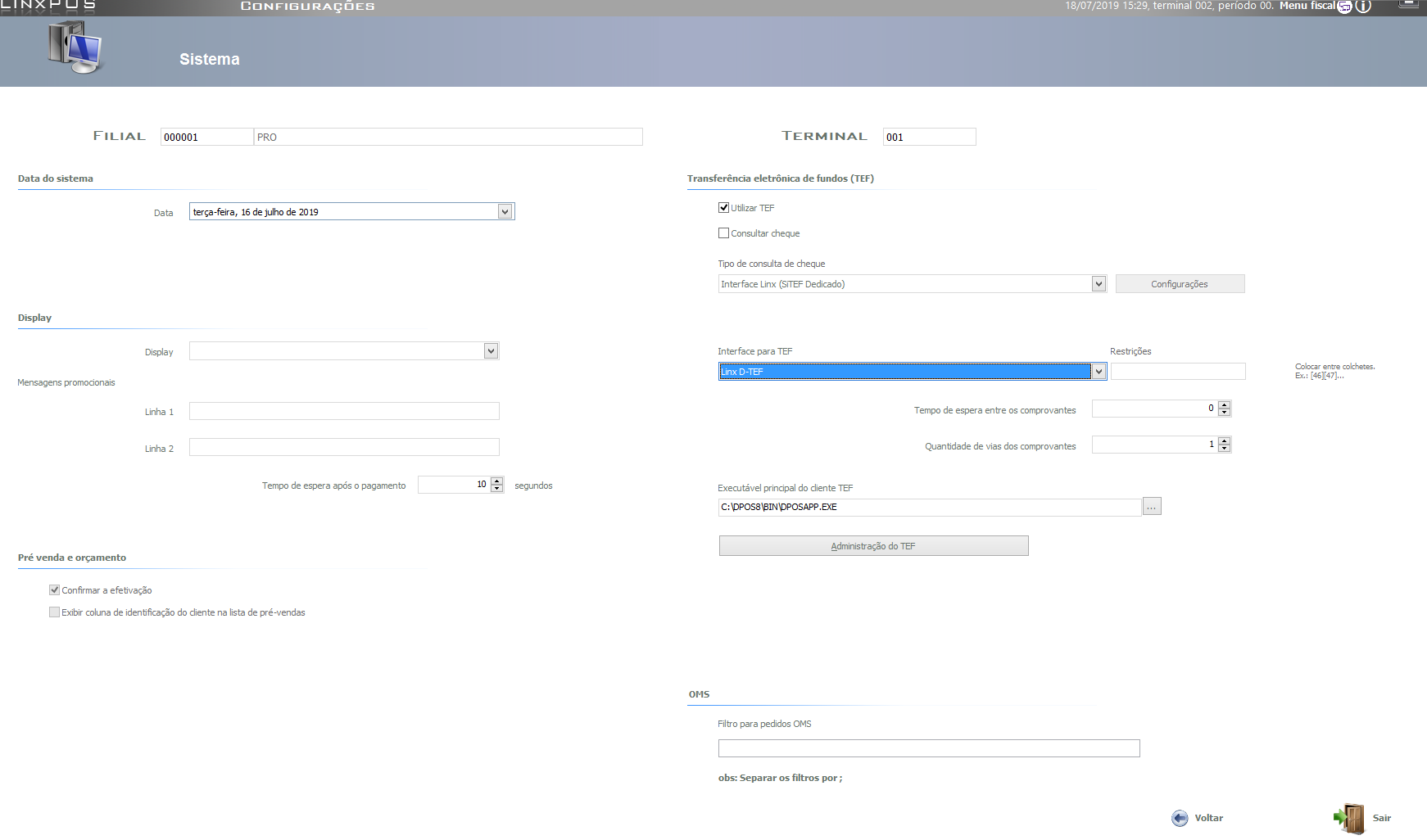
Task: Enable the Consultar cheque checkbox
Action: [x=723, y=233]
